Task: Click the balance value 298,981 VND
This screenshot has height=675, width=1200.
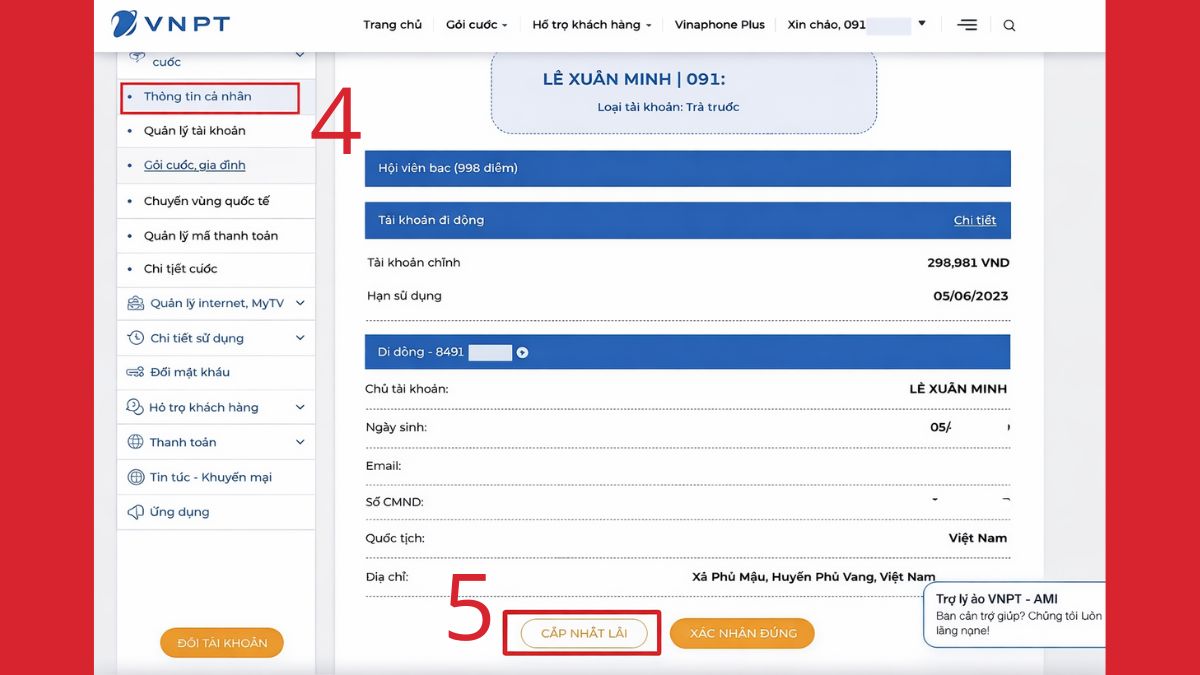Action: 968,263
